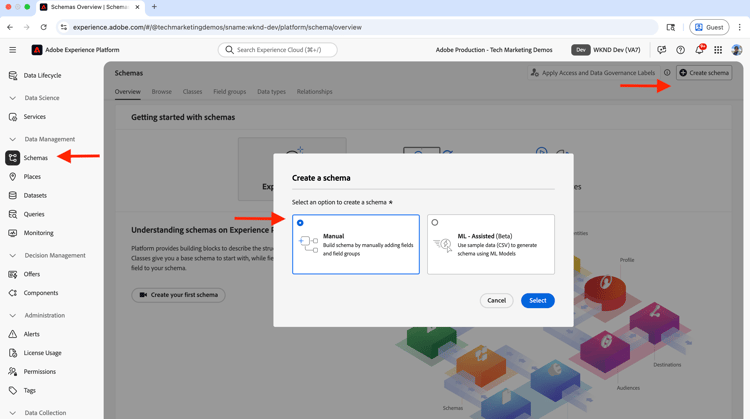Switch to the Relationships tab
Viewport: 750px width, 419px height.
[314, 92]
